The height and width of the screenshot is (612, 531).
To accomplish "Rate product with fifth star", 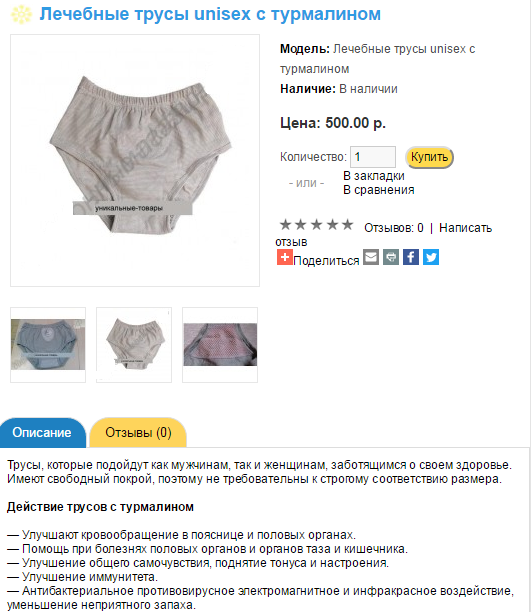I will (347, 224).
